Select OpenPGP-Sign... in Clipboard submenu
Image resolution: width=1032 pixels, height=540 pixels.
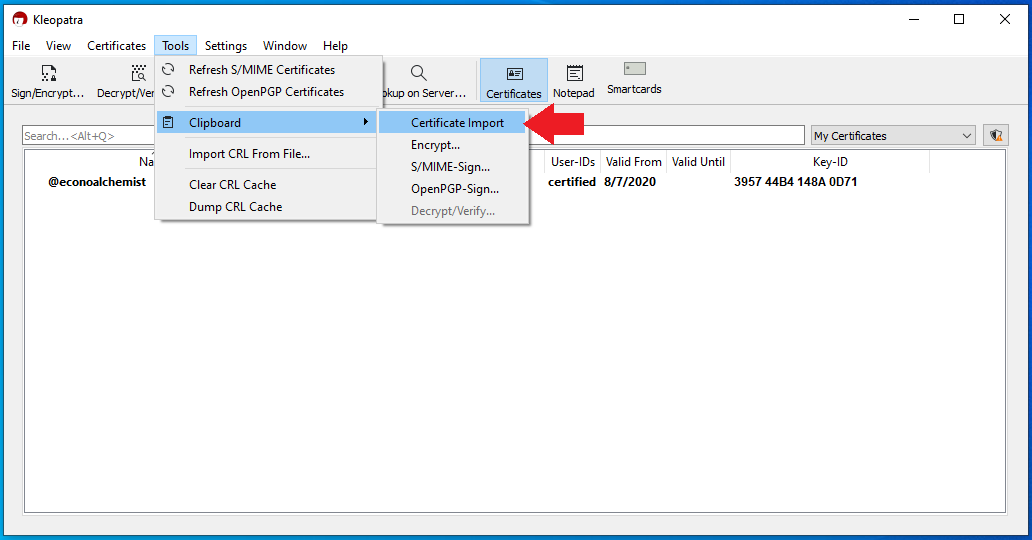point(452,188)
